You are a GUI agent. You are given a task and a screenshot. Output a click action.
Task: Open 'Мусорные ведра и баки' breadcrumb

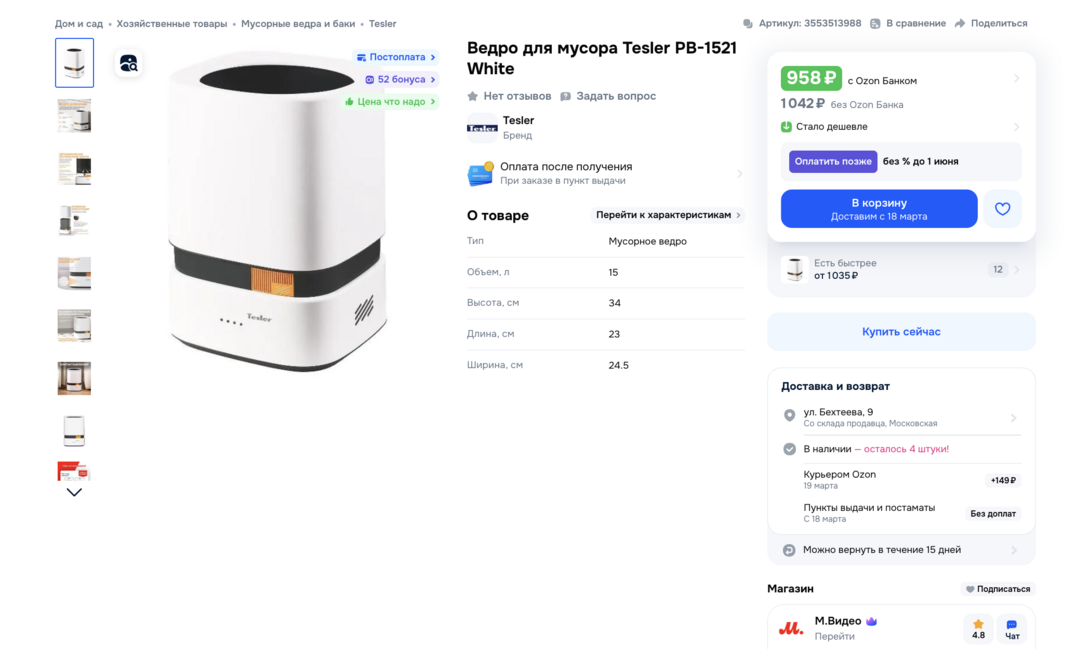pos(298,23)
